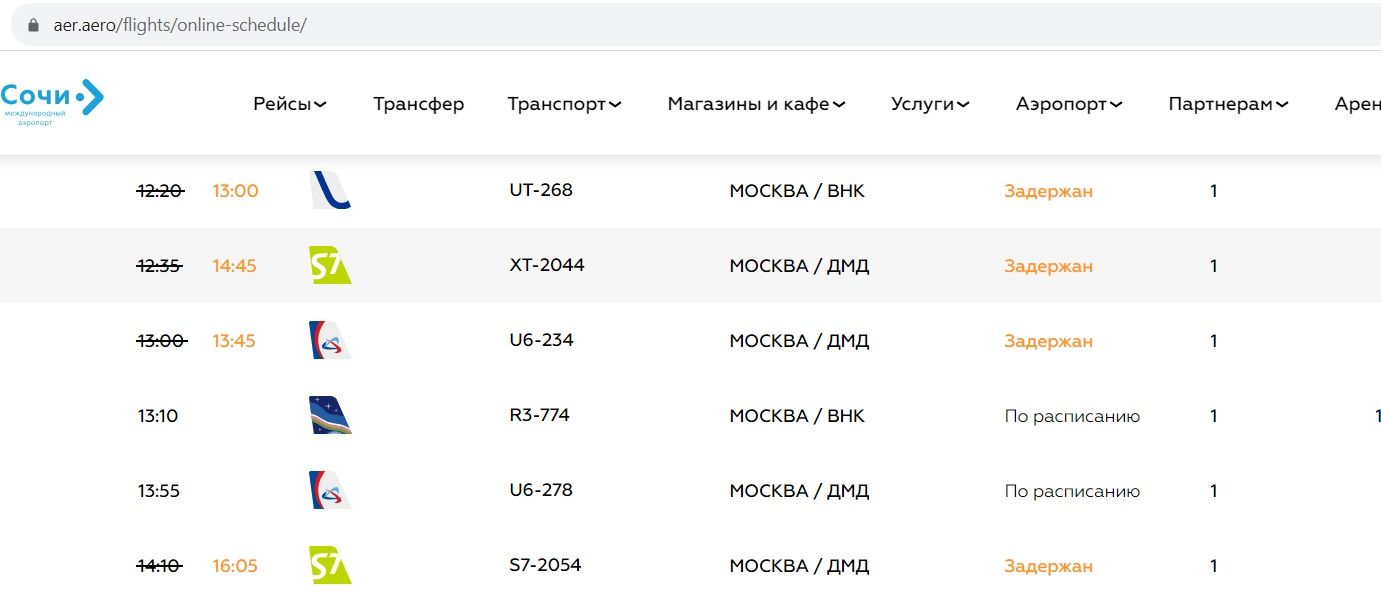Screen dimensions: 1381x604
Task: Click the Ural Airlines logo for U6-234
Action: [x=330, y=340]
